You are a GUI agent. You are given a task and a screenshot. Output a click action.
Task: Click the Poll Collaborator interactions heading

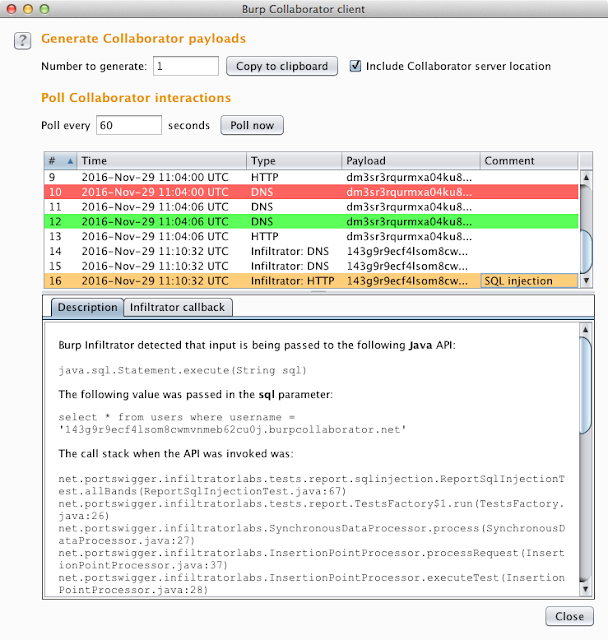coord(136,98)
